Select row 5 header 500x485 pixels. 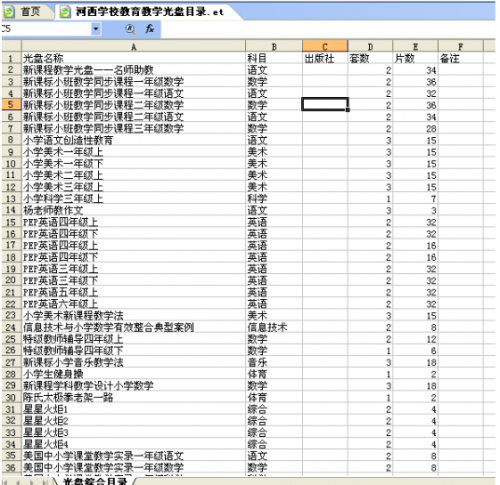(x=11, y=104)
